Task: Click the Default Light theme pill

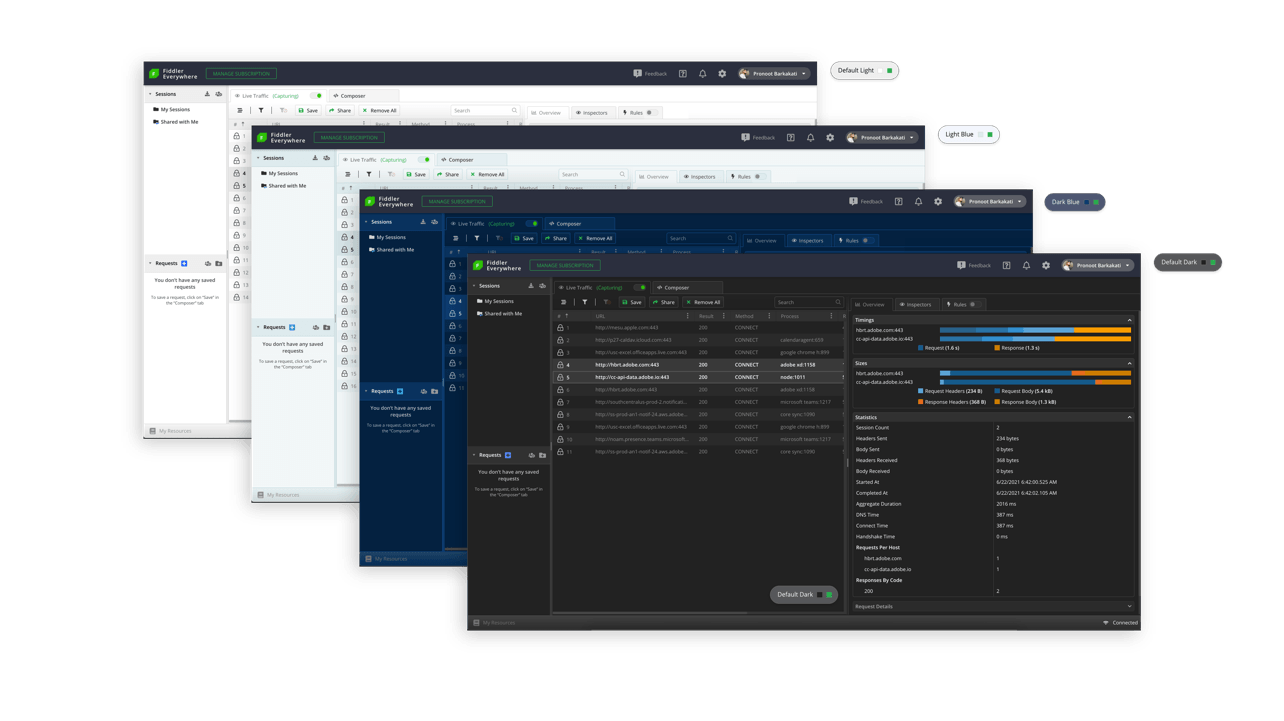Action: click(865, 70)
